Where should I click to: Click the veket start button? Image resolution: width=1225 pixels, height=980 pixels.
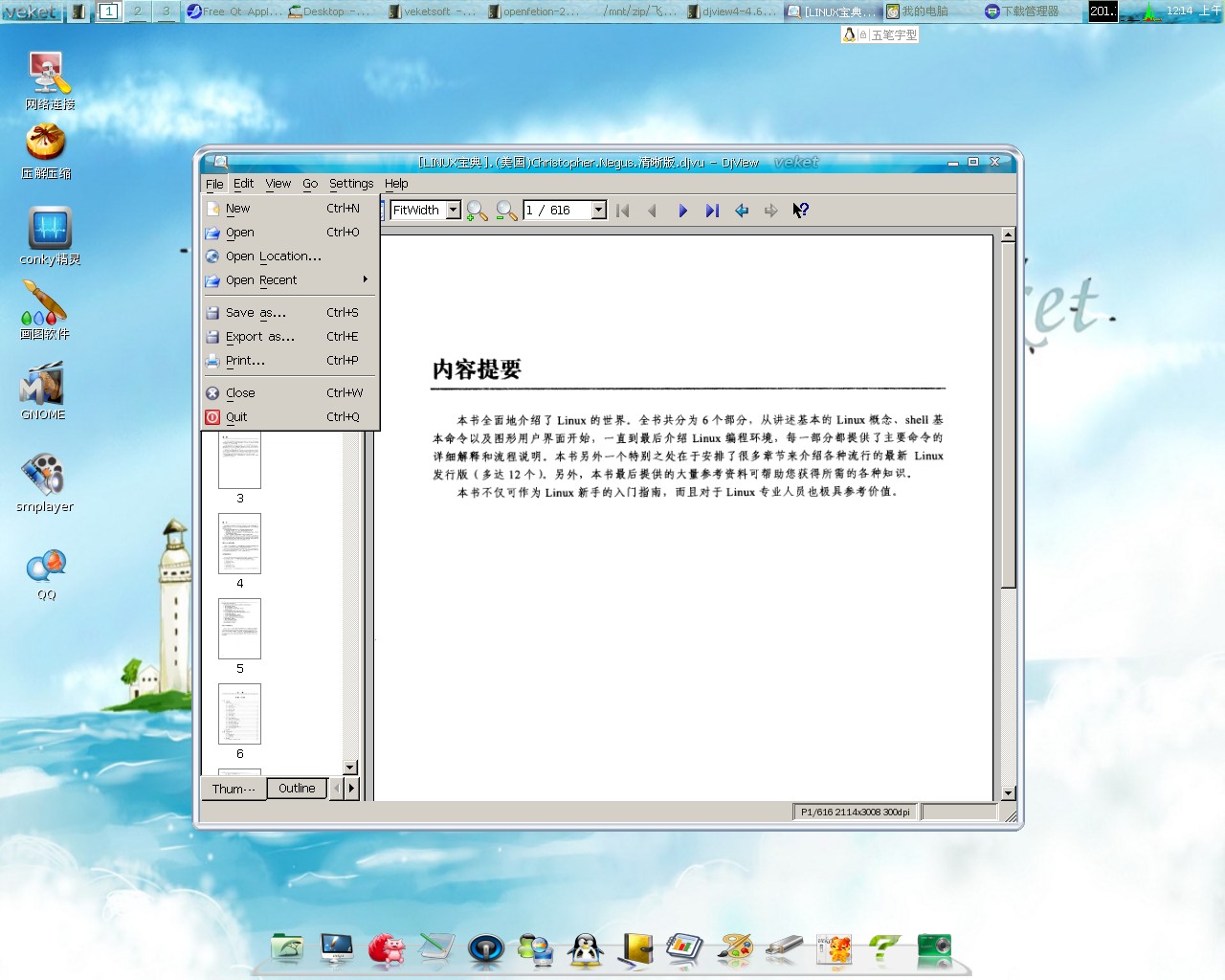(32, 11)
